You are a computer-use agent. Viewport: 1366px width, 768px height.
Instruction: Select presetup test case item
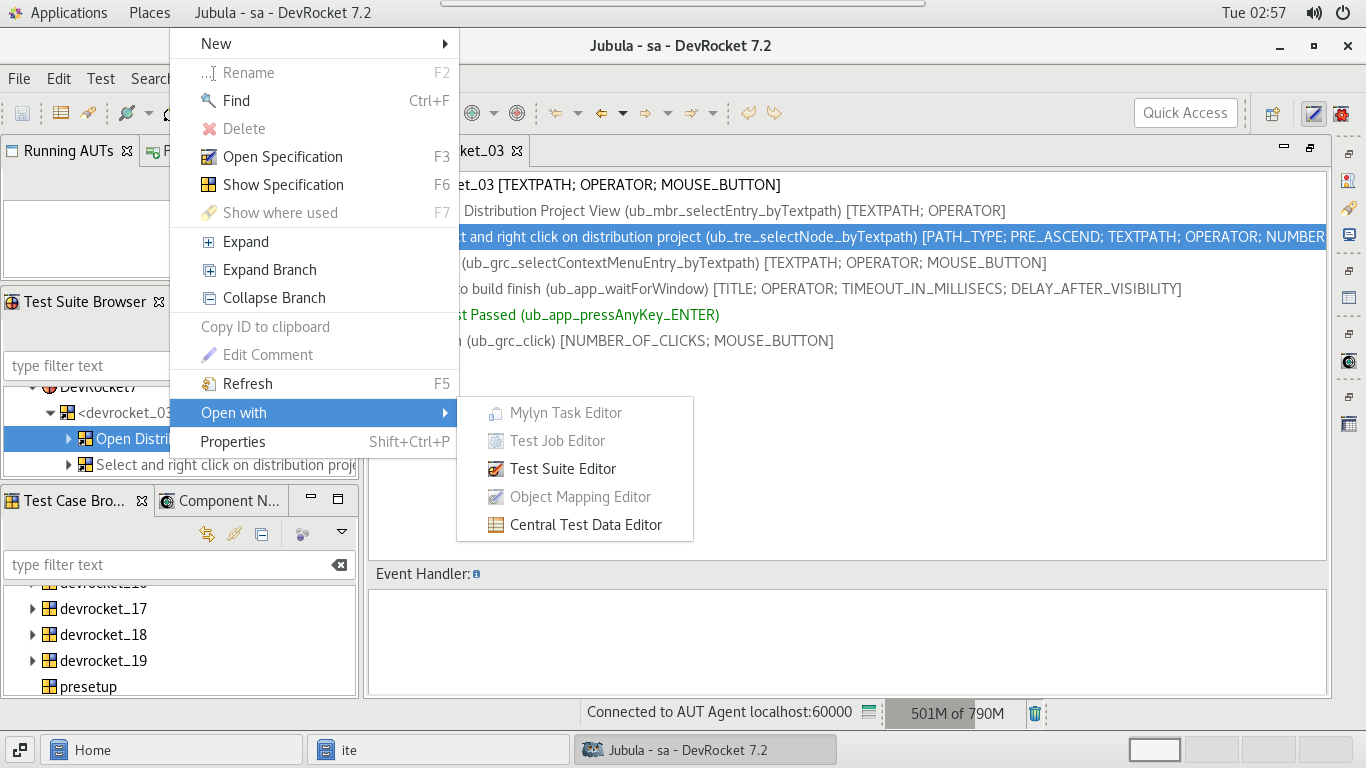pos(79,687)
